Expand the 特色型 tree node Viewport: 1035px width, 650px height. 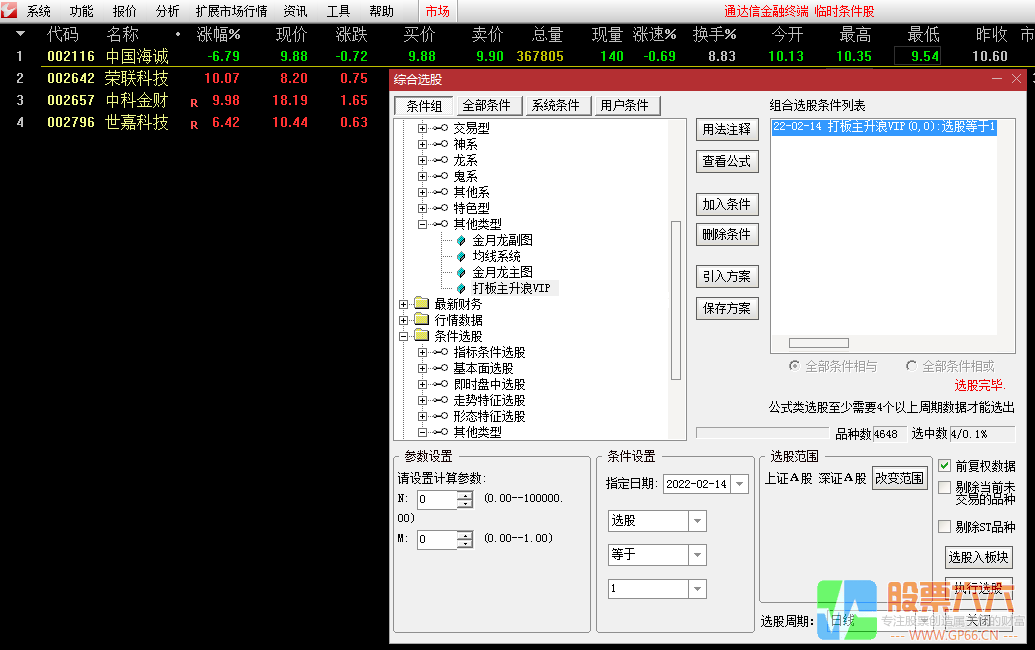tap(422, 208)
